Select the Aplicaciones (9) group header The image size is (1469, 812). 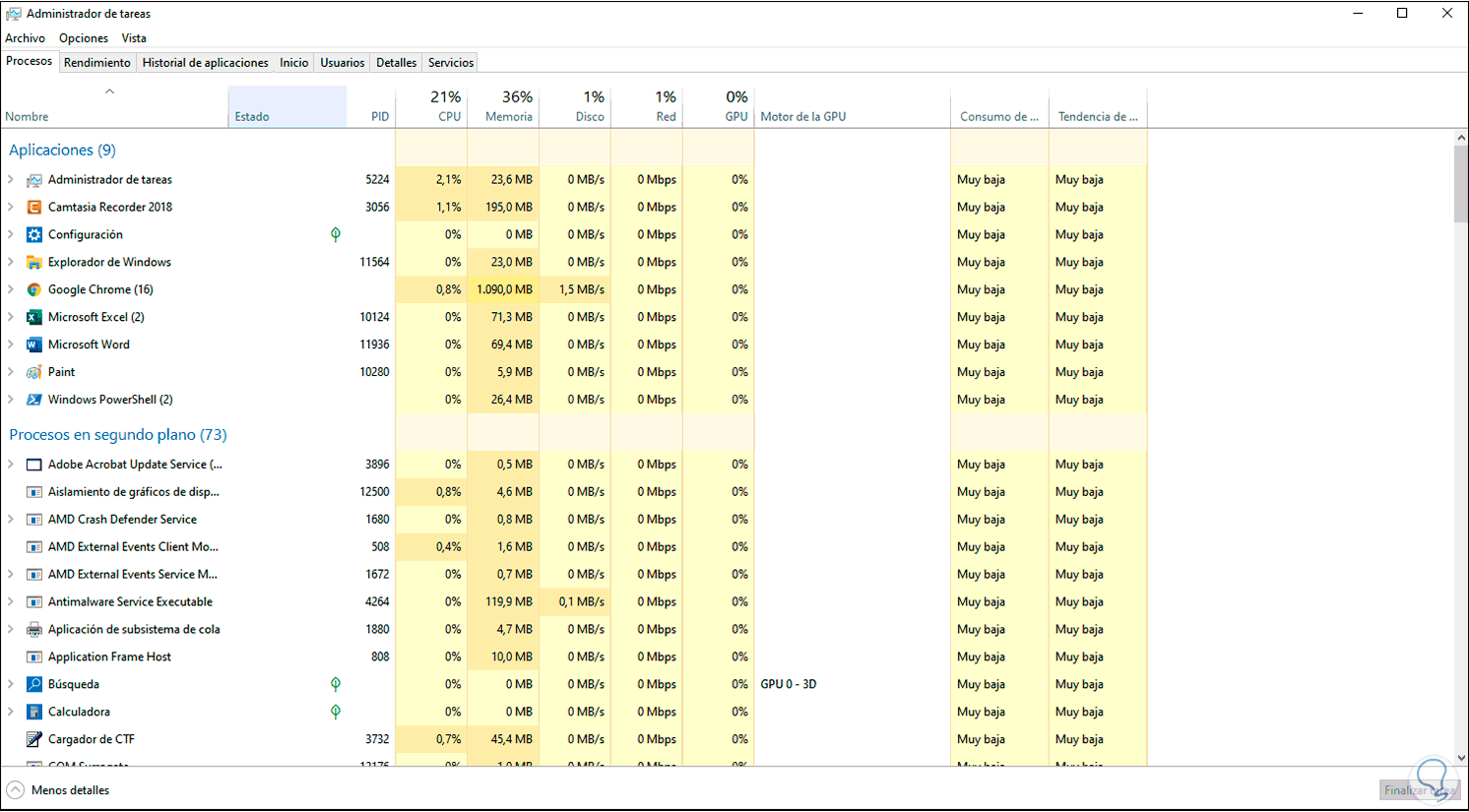point(62,151)
